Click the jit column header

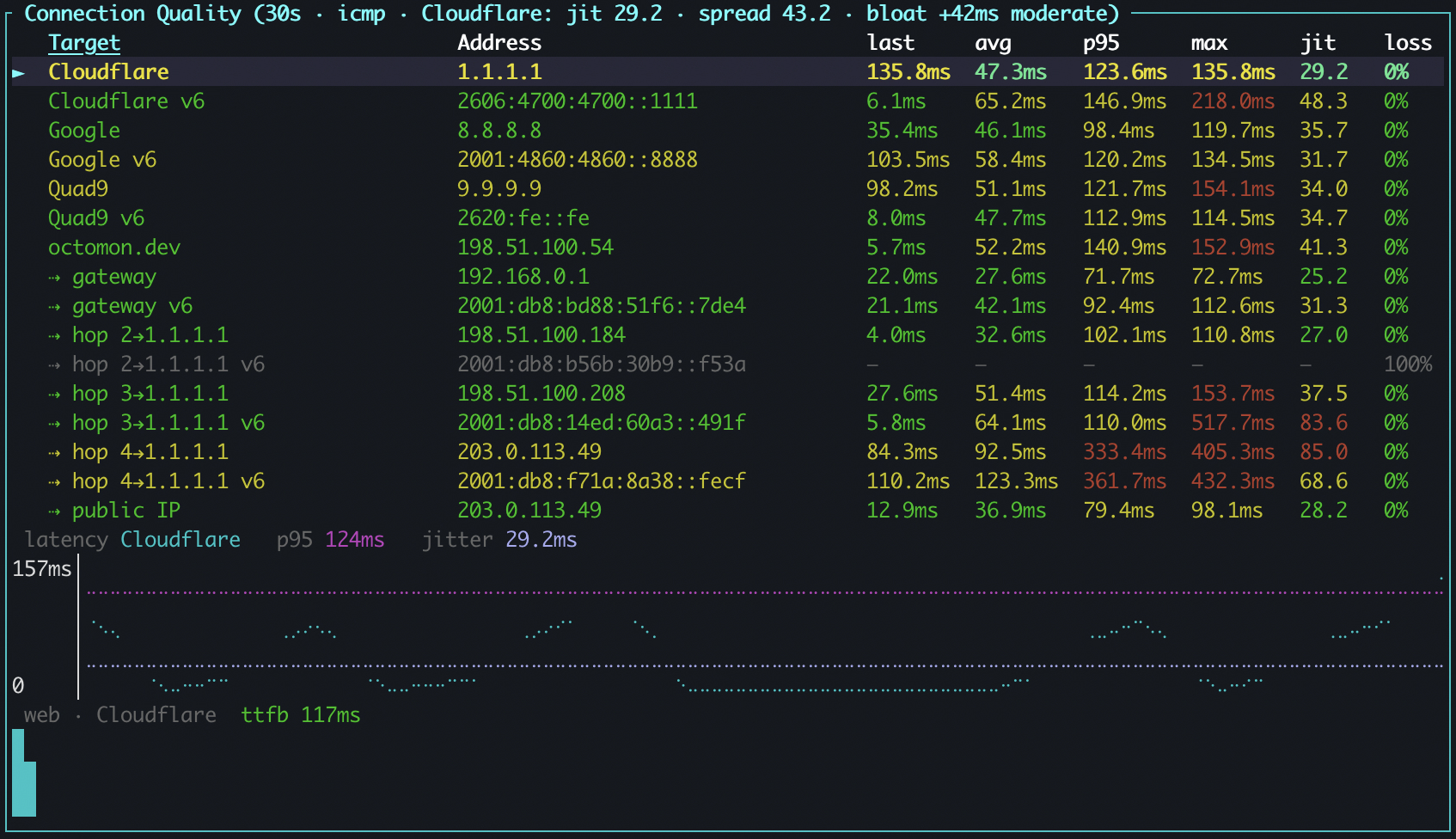(x=1318, y=43)
